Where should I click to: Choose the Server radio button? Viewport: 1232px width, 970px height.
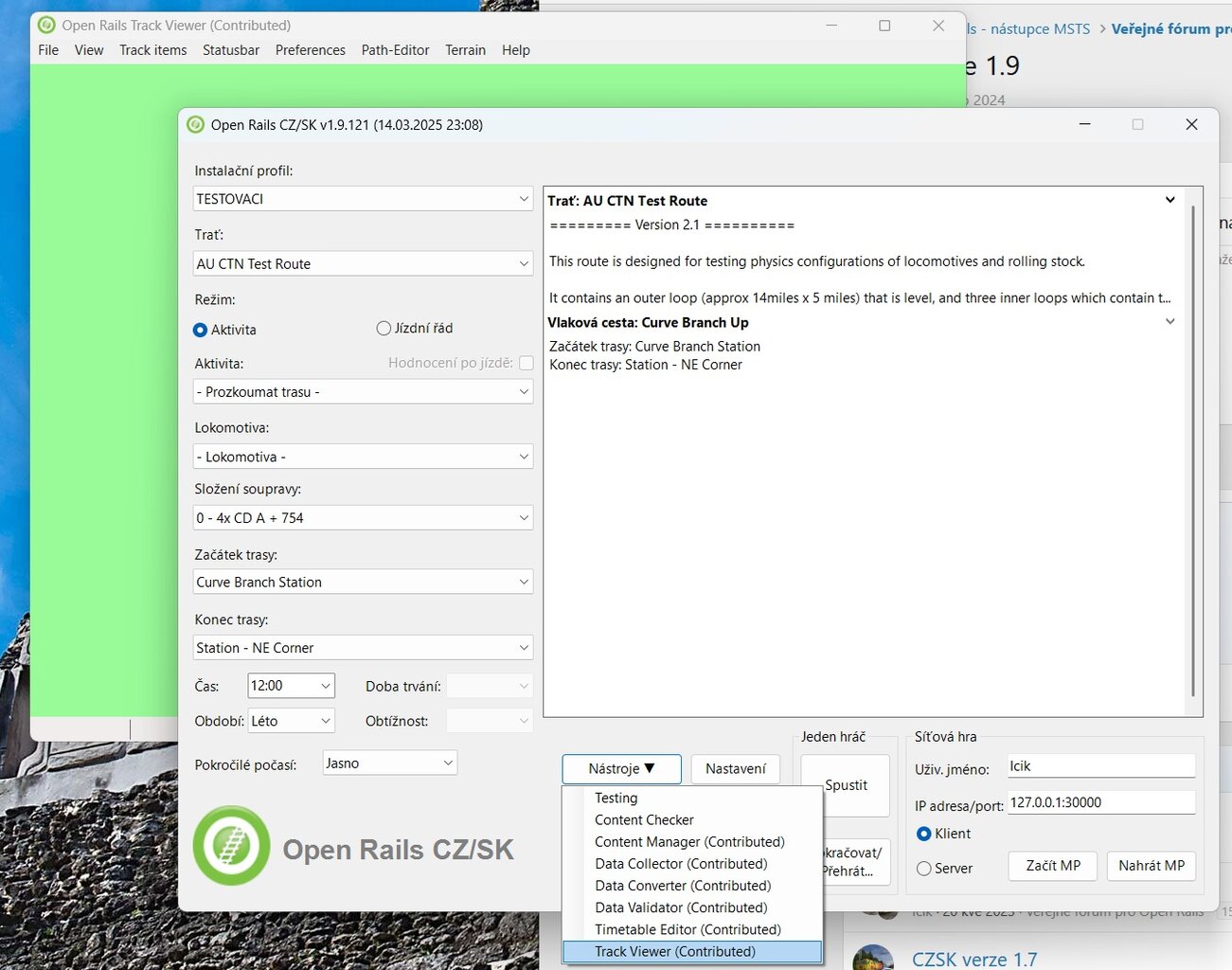pos(924,868)
